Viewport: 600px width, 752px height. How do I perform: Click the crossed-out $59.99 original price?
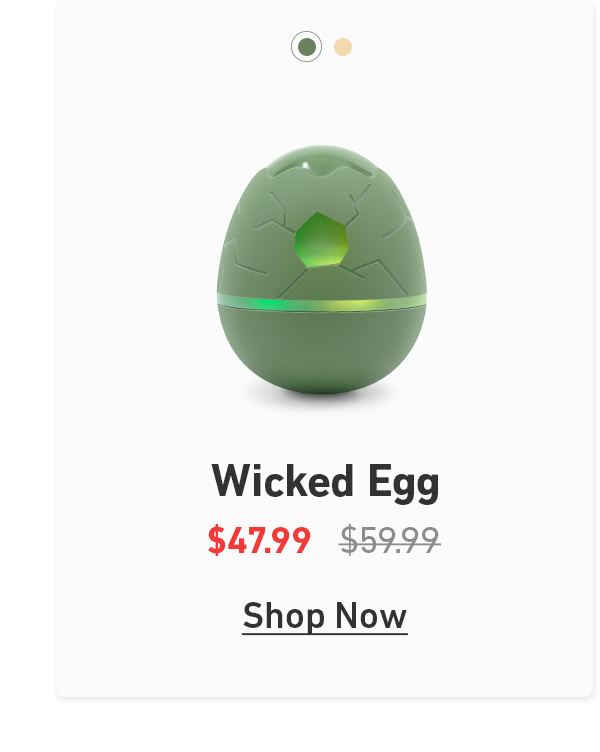coord(389,540)
